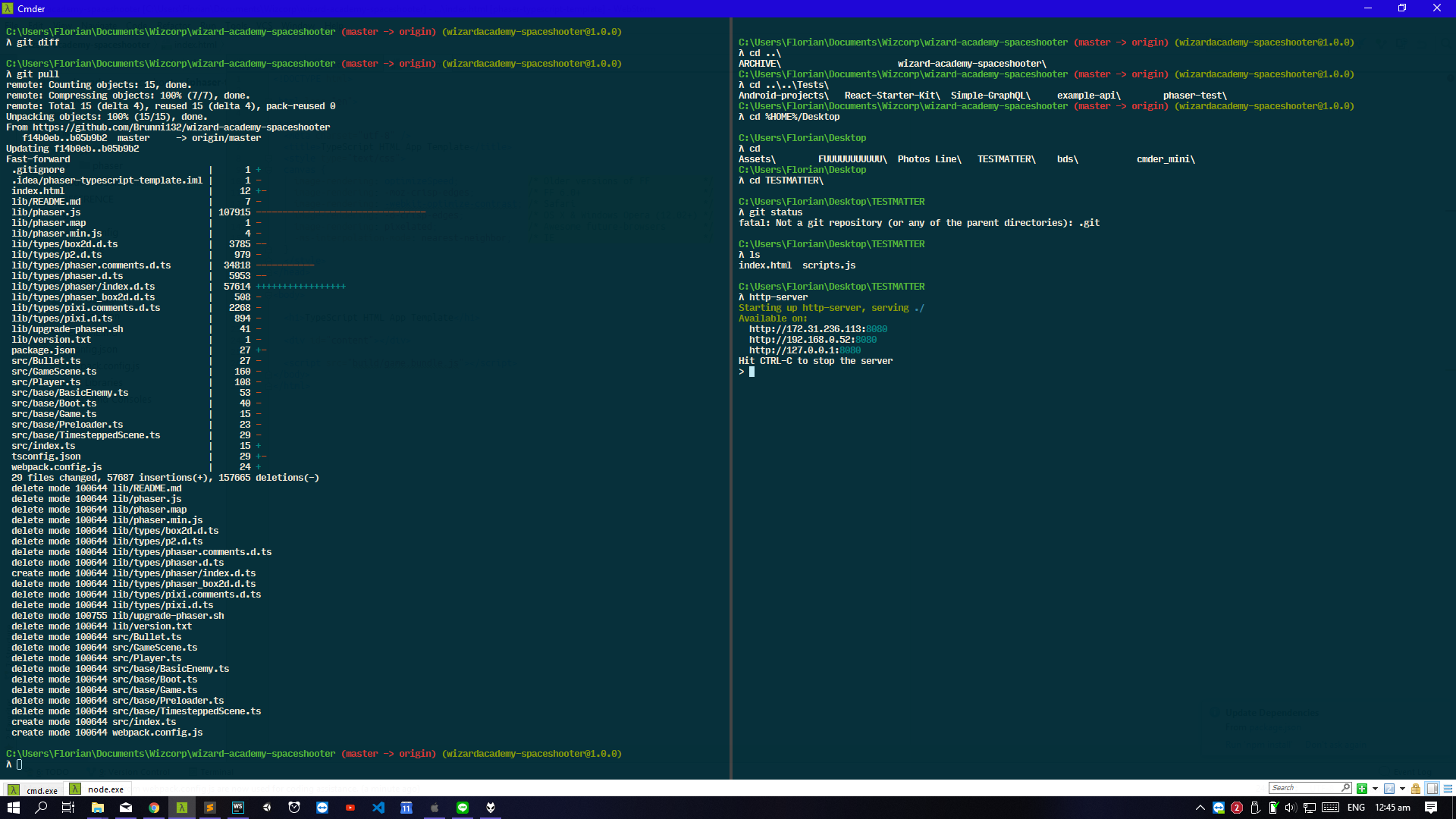
Task: Click the magnifier button in Search box
Action: click(x=1345, y=788)
